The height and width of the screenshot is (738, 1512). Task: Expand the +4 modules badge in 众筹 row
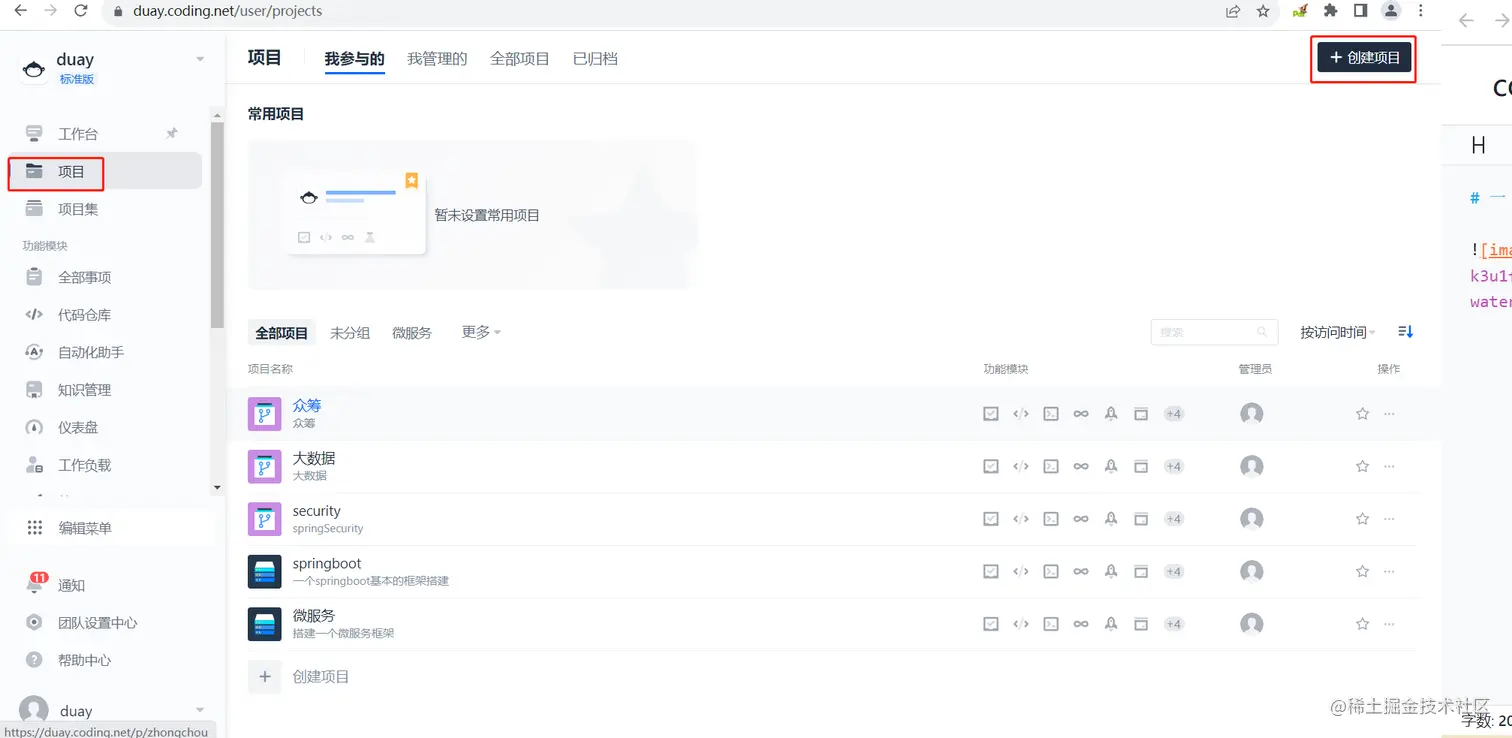pyautogui.click(x=1174, y=413)
